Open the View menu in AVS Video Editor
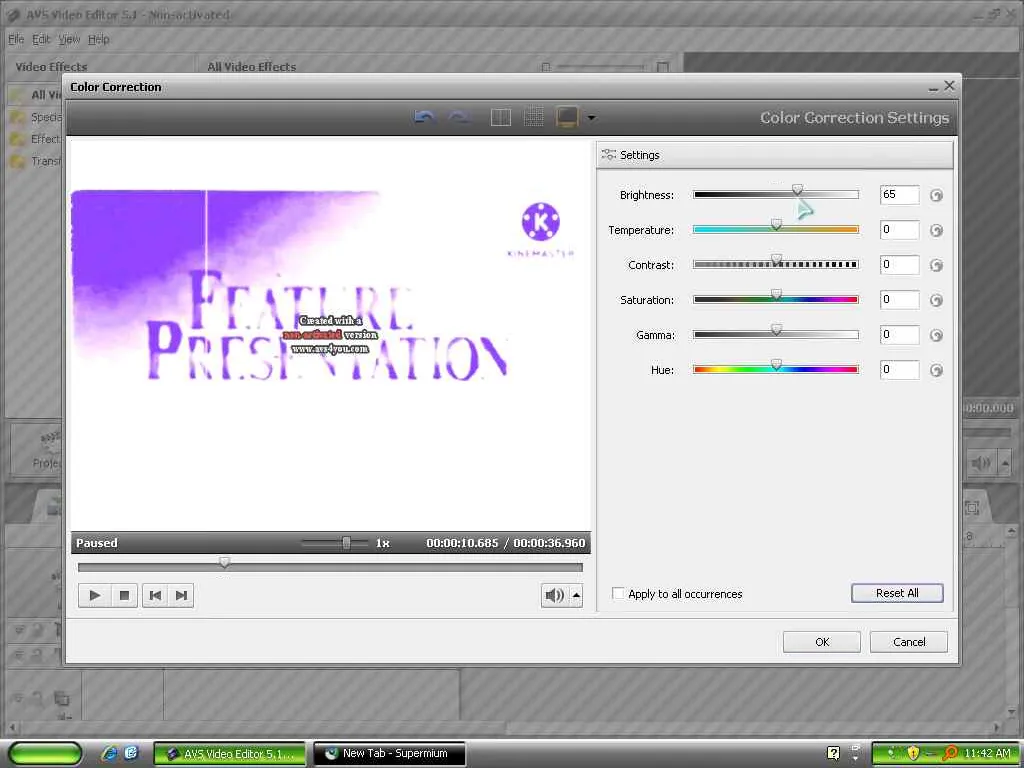Image resolution: width=1024 pixels, height=768 pixels. click(x=69, y=39)
